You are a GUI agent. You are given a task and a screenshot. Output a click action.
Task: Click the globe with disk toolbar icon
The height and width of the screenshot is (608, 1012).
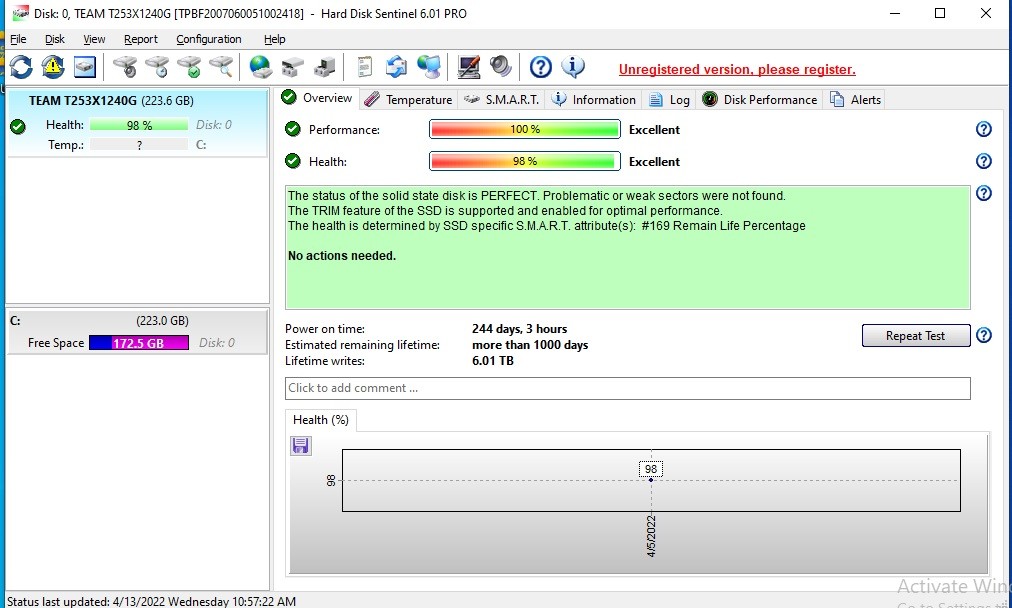pyautogui.click(x=261, y=66)
